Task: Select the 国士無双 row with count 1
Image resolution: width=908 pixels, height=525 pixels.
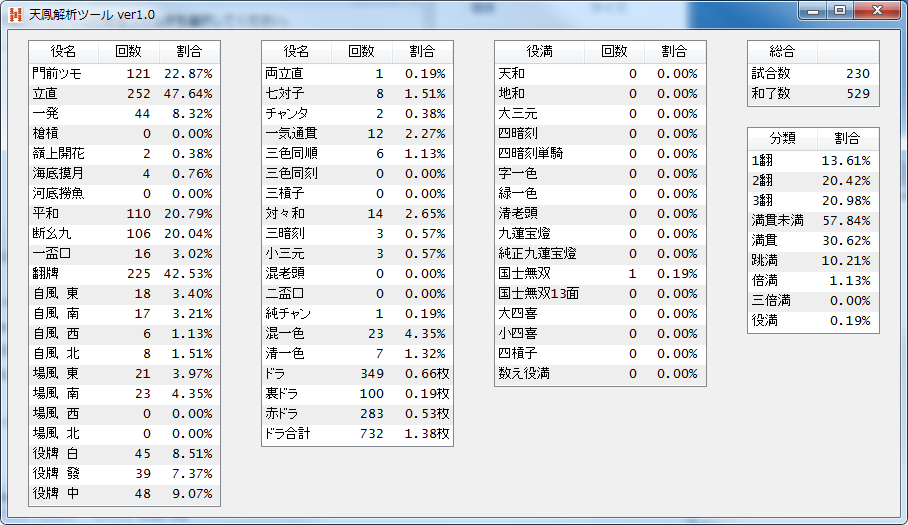Action: click(x=601, y=274)
